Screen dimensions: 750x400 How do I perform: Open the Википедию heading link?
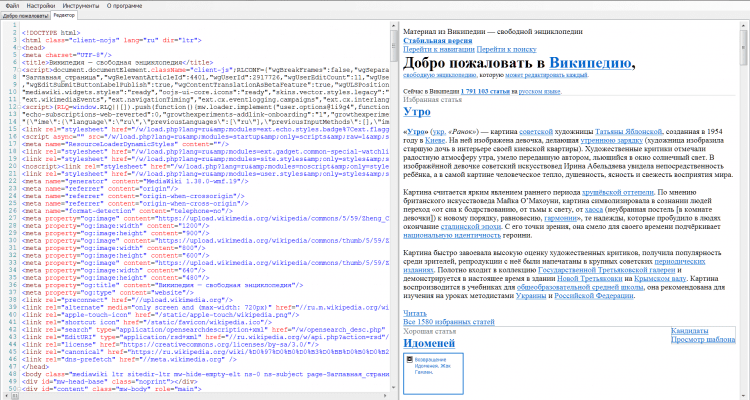pyautogui.click(x=590, y=63)
